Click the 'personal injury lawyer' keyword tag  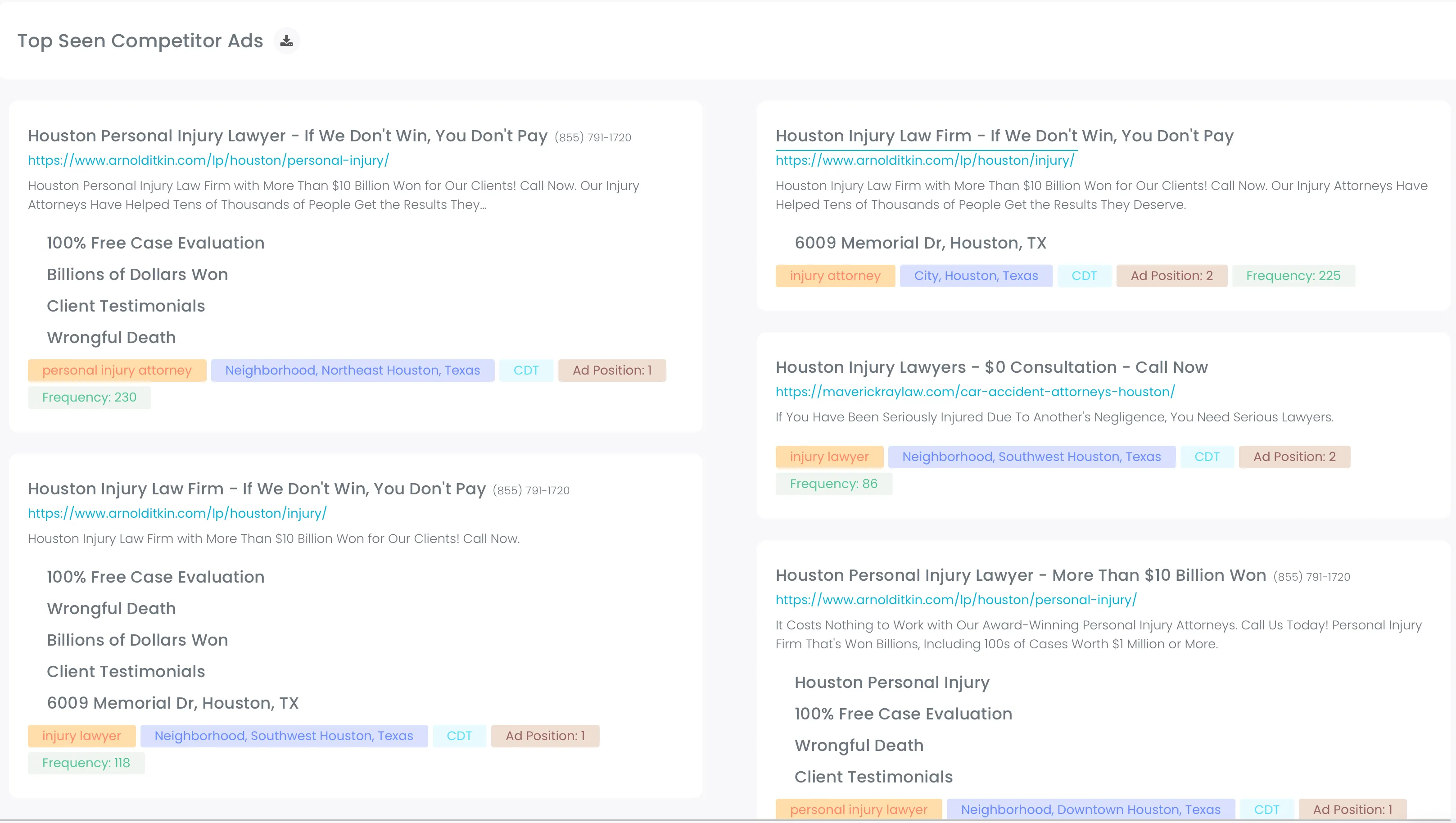click(x=859, y=809)
